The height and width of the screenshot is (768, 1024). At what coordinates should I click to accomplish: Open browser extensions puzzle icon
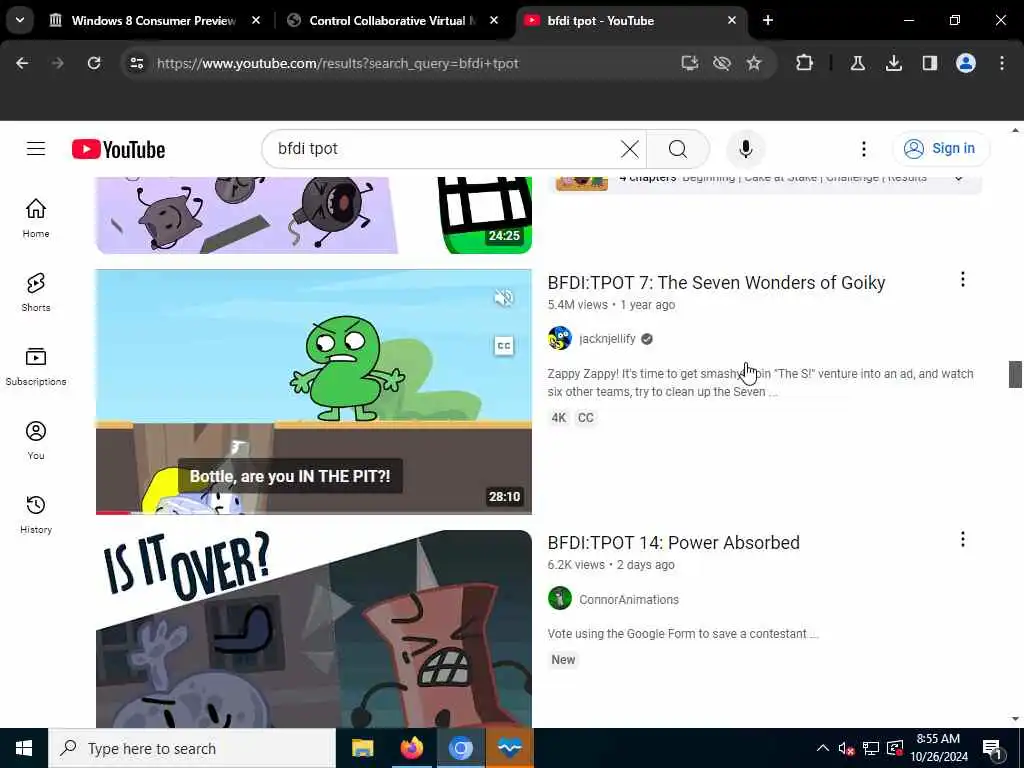[x=805, y=63]
